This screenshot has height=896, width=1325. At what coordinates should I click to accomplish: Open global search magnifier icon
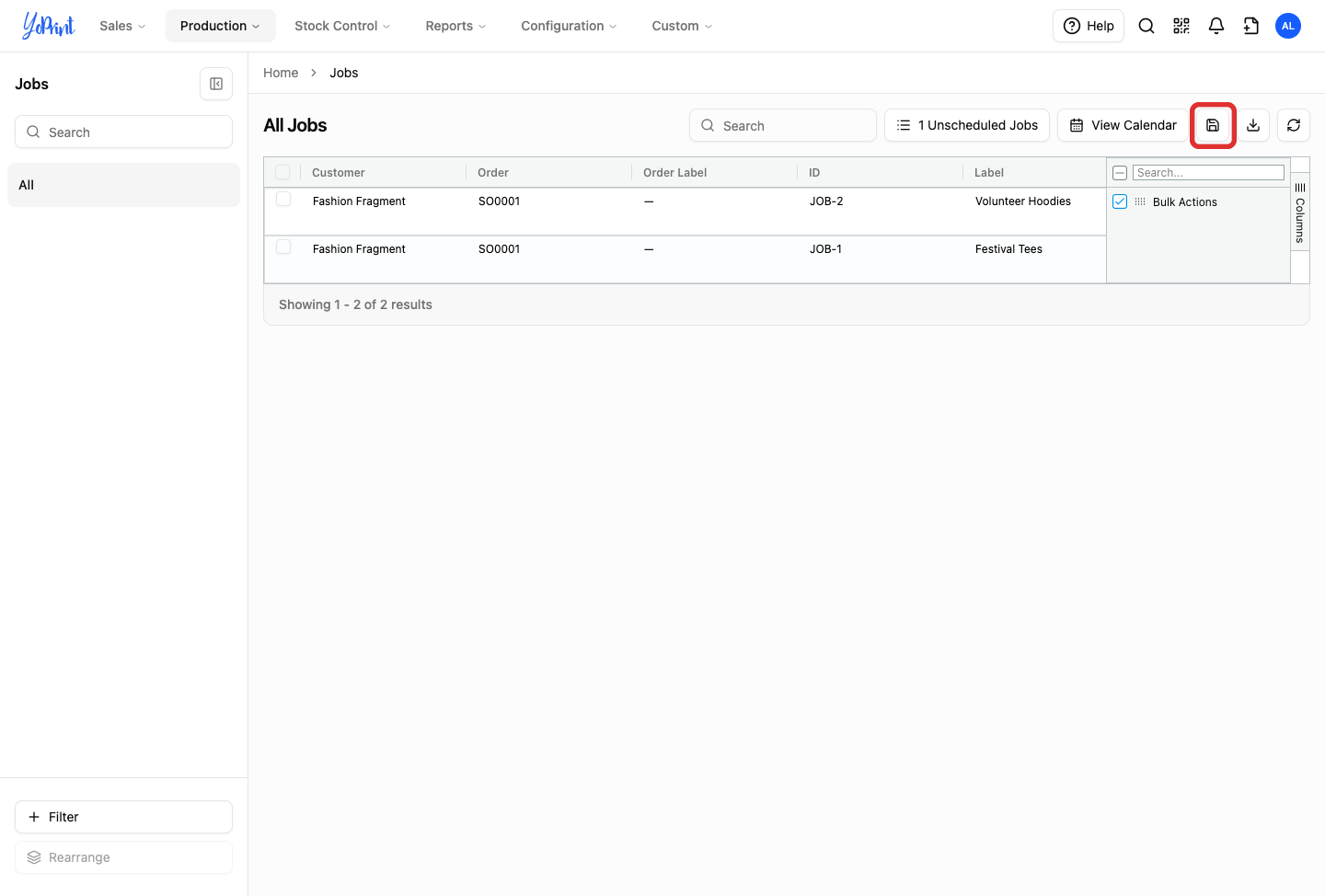pyautogui.click(x=1146, y=26)
